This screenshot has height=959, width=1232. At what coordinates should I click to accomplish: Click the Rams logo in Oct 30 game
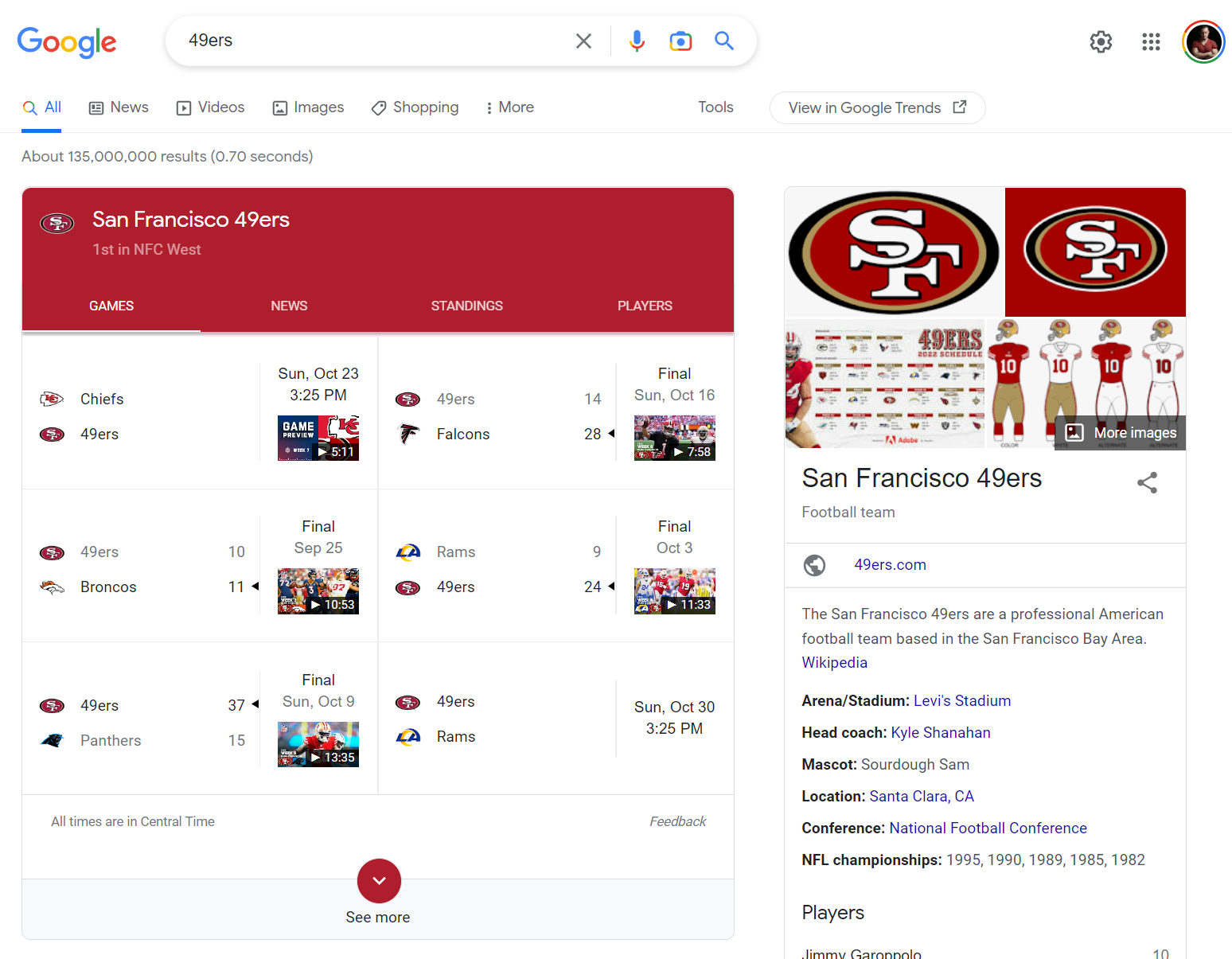[408, 736]
